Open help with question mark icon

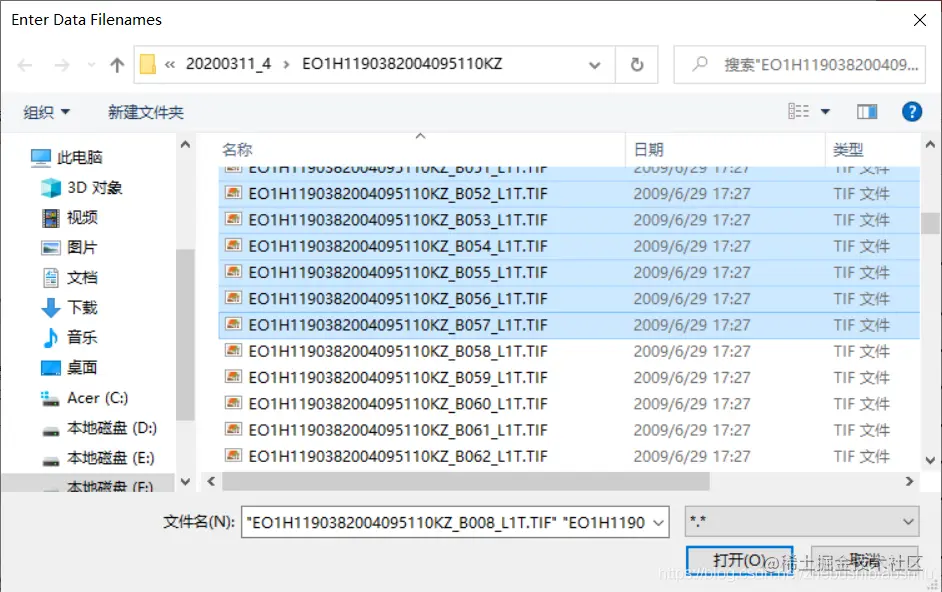[x=911, y=111]
